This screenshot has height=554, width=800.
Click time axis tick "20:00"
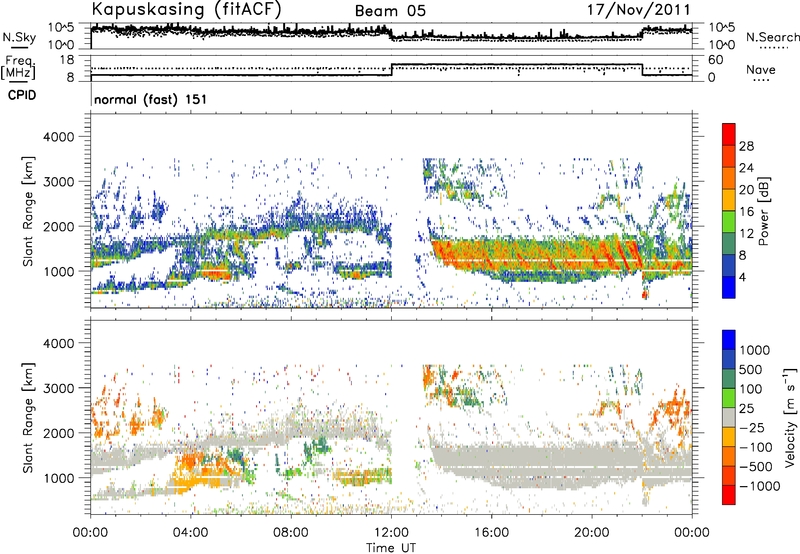point(592,533)
